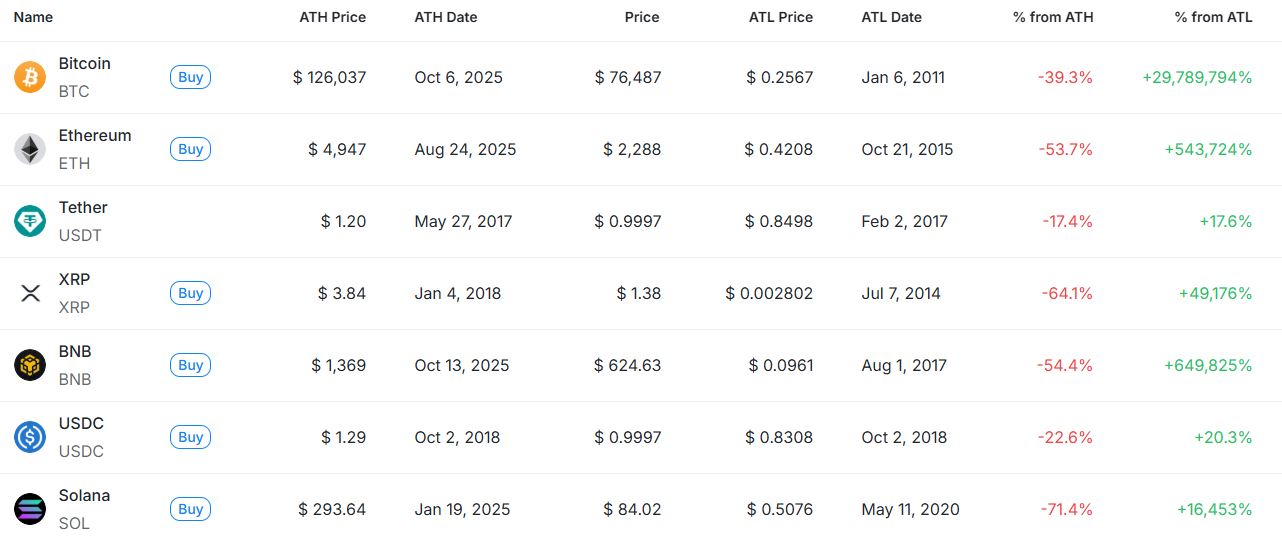Viewport: 1282px width, 545px height.
Task: Open the USDC name link
Action: (x=81, y=424)
